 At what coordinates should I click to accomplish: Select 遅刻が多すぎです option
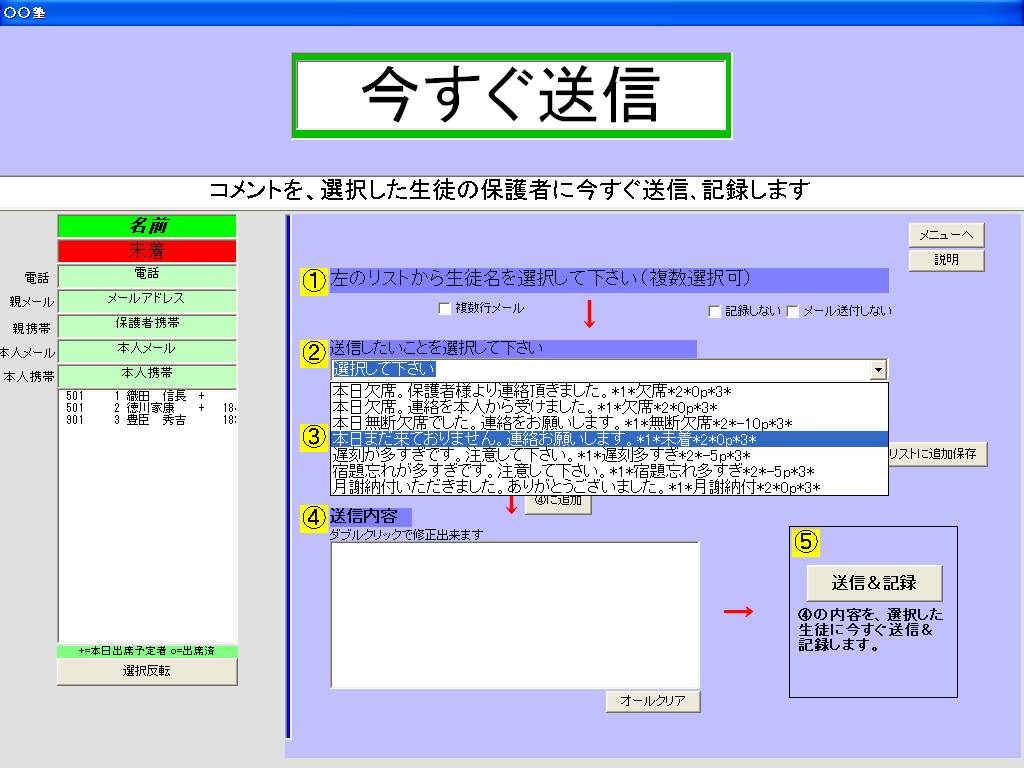[609, 455]
